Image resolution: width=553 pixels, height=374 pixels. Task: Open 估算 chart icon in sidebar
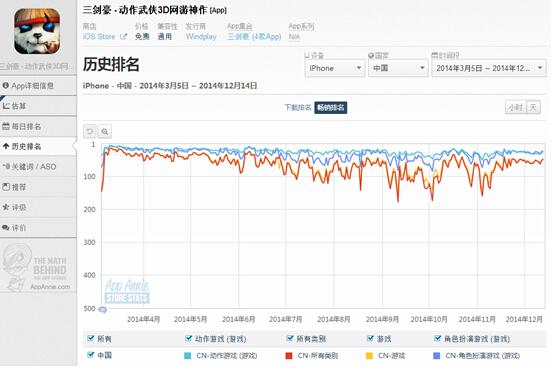[x=6, y=105]
